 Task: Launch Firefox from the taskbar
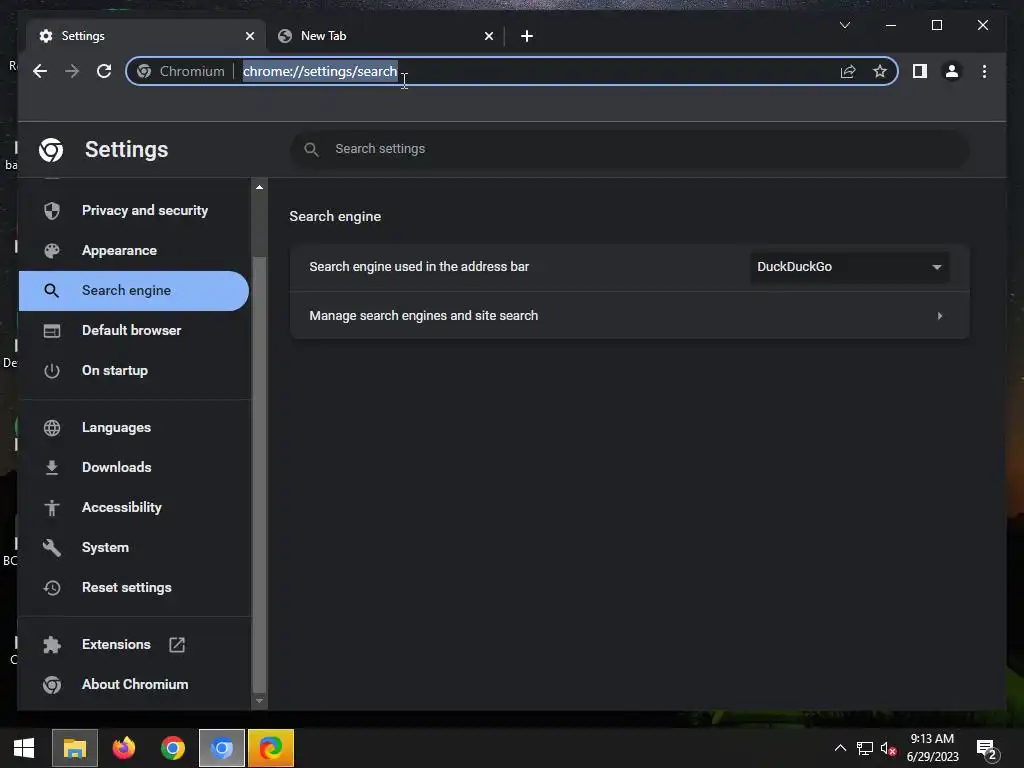coord(123,748)
